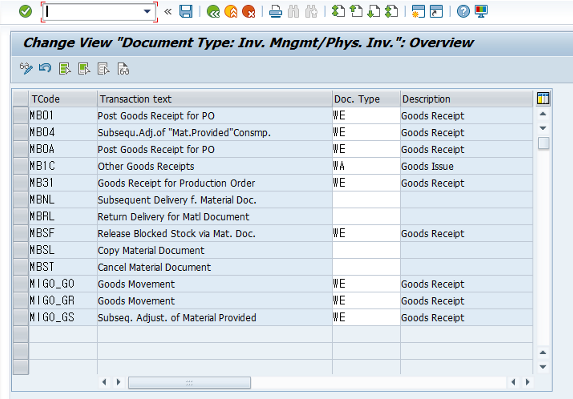Click the MIGO_GS transaction code

pos(52,317)
